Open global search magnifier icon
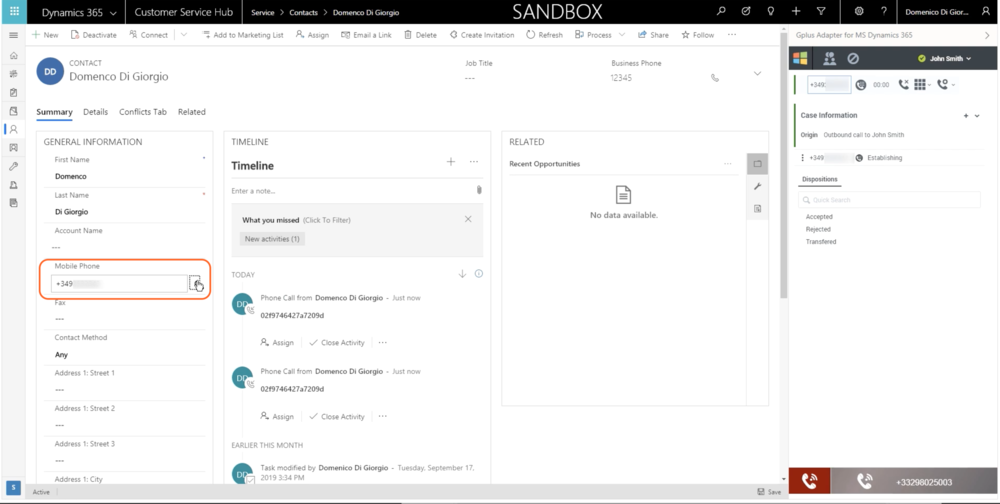 click(x=721, y=11)
